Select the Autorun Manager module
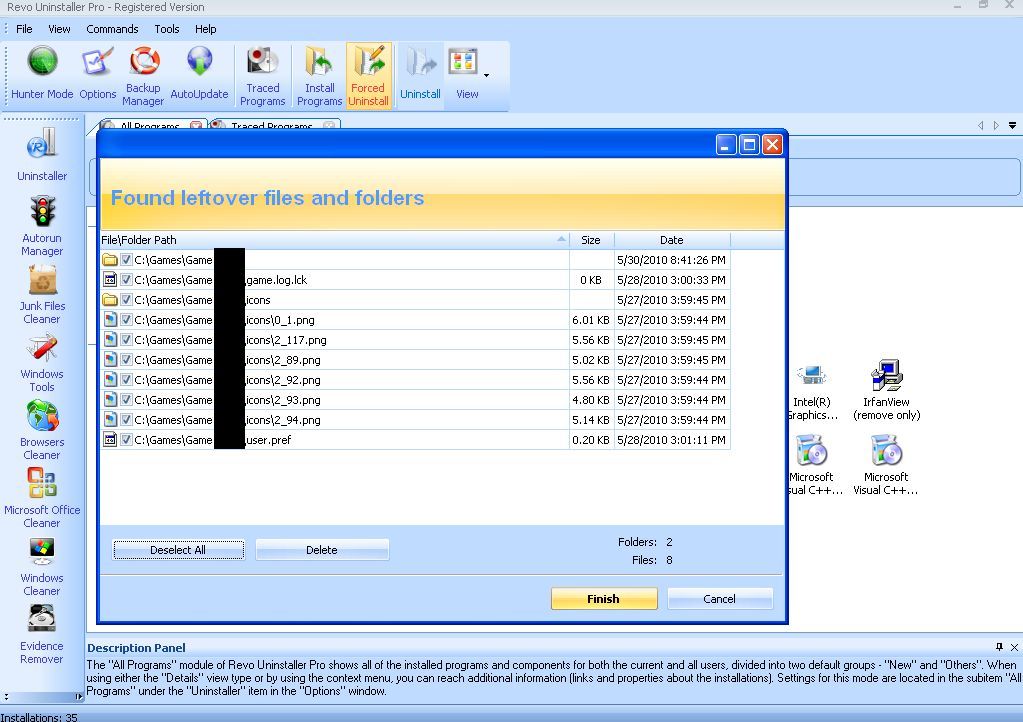 click(41, 222)
